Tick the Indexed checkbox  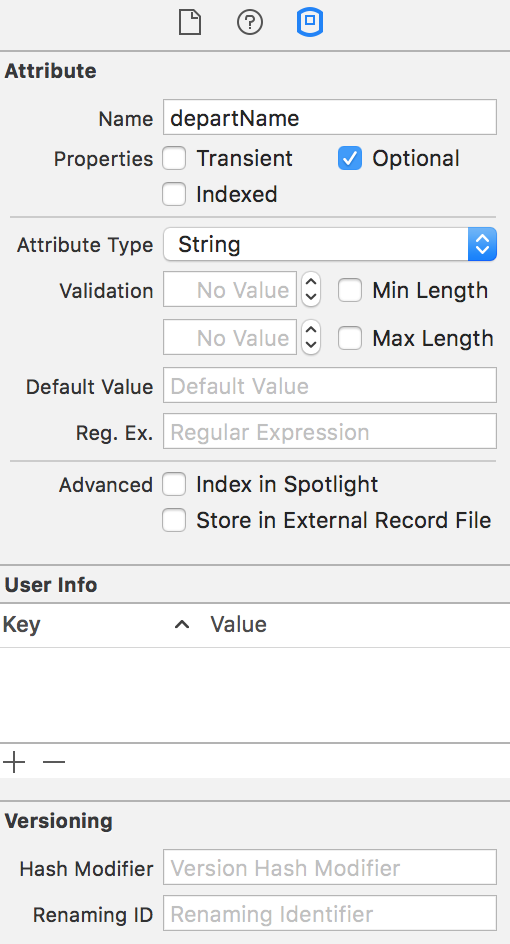tap(174, 194)
